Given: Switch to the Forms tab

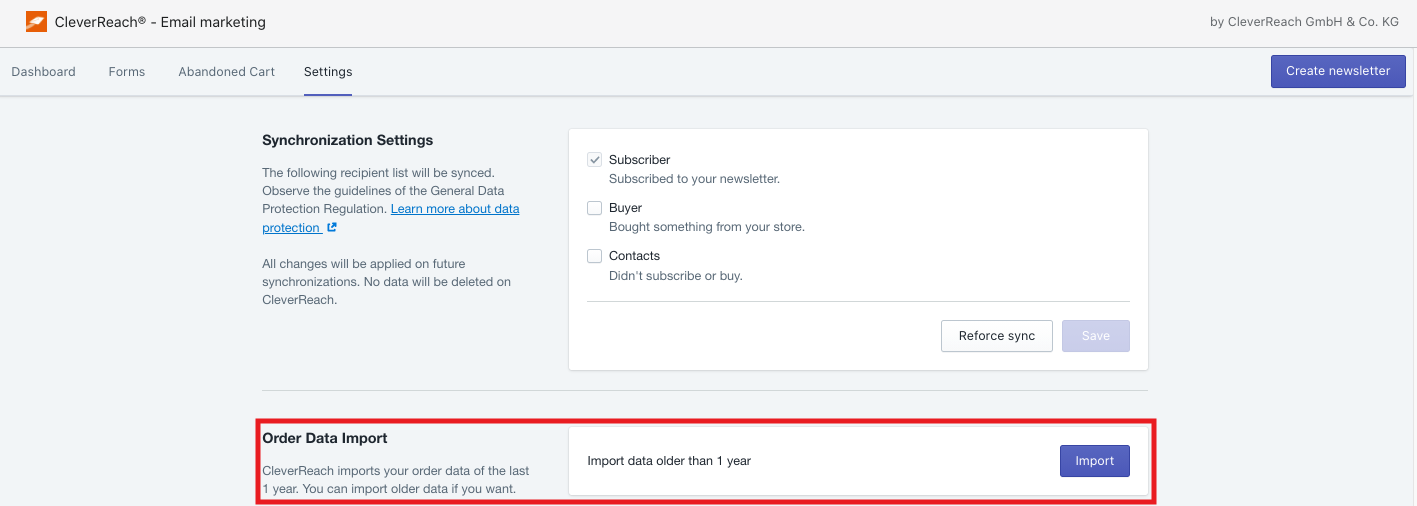Looking at the screenshot, I should (127, 72).
